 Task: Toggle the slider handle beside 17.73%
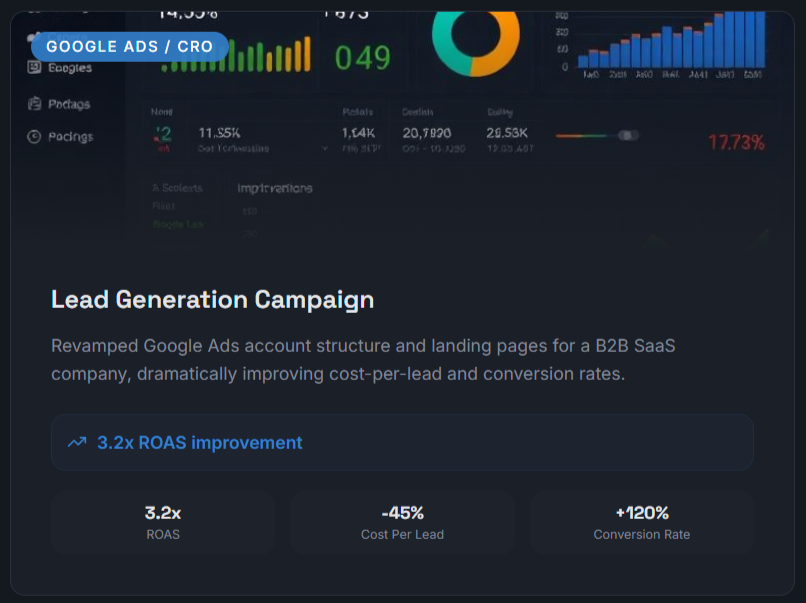pos(627,135)
